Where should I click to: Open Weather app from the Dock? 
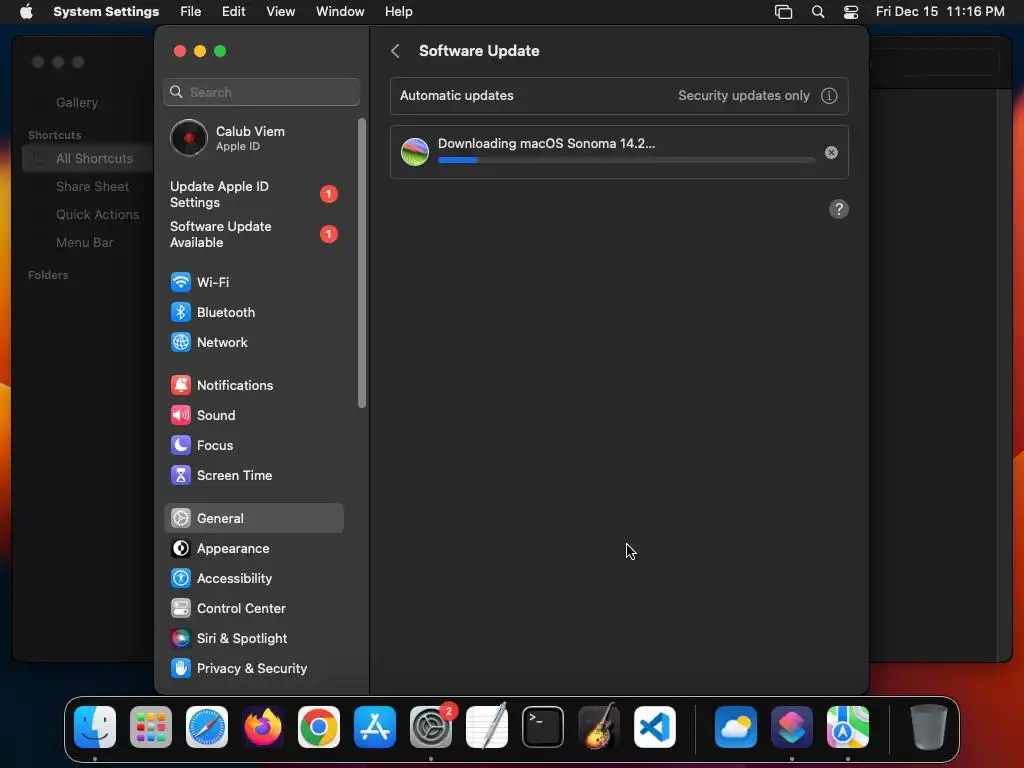click(736, 727)
